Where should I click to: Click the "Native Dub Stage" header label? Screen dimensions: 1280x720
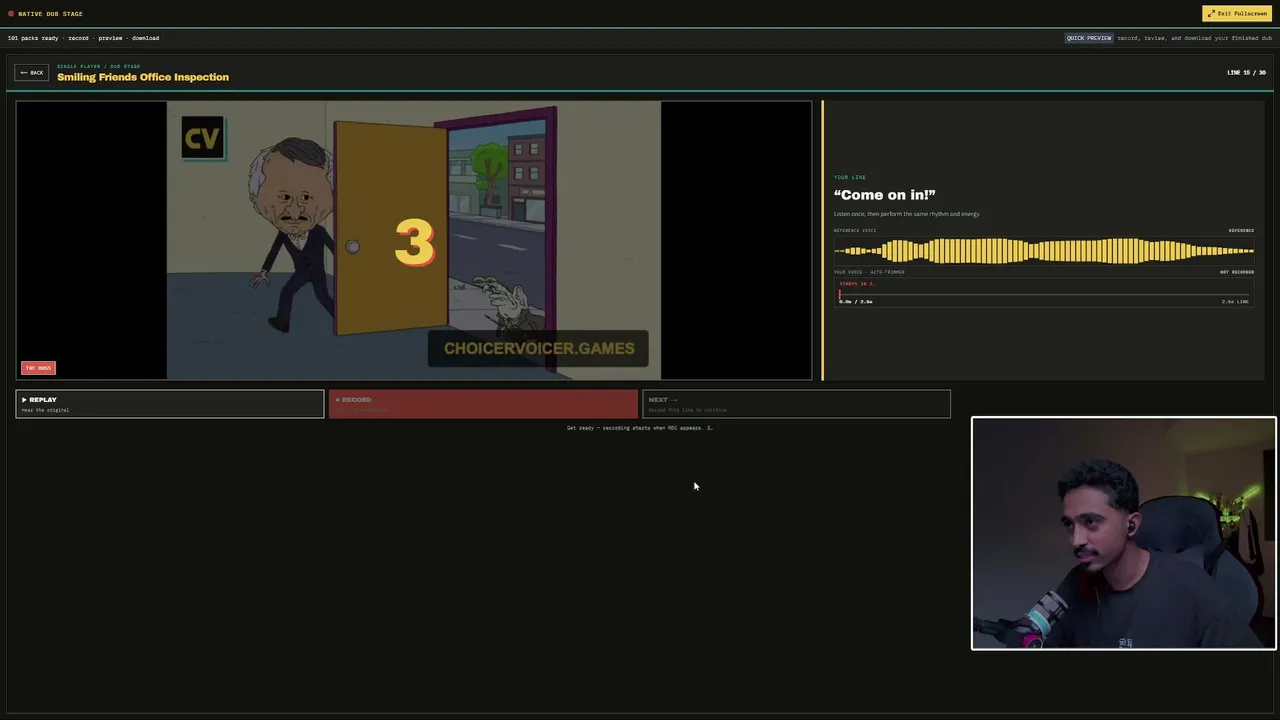50,14
